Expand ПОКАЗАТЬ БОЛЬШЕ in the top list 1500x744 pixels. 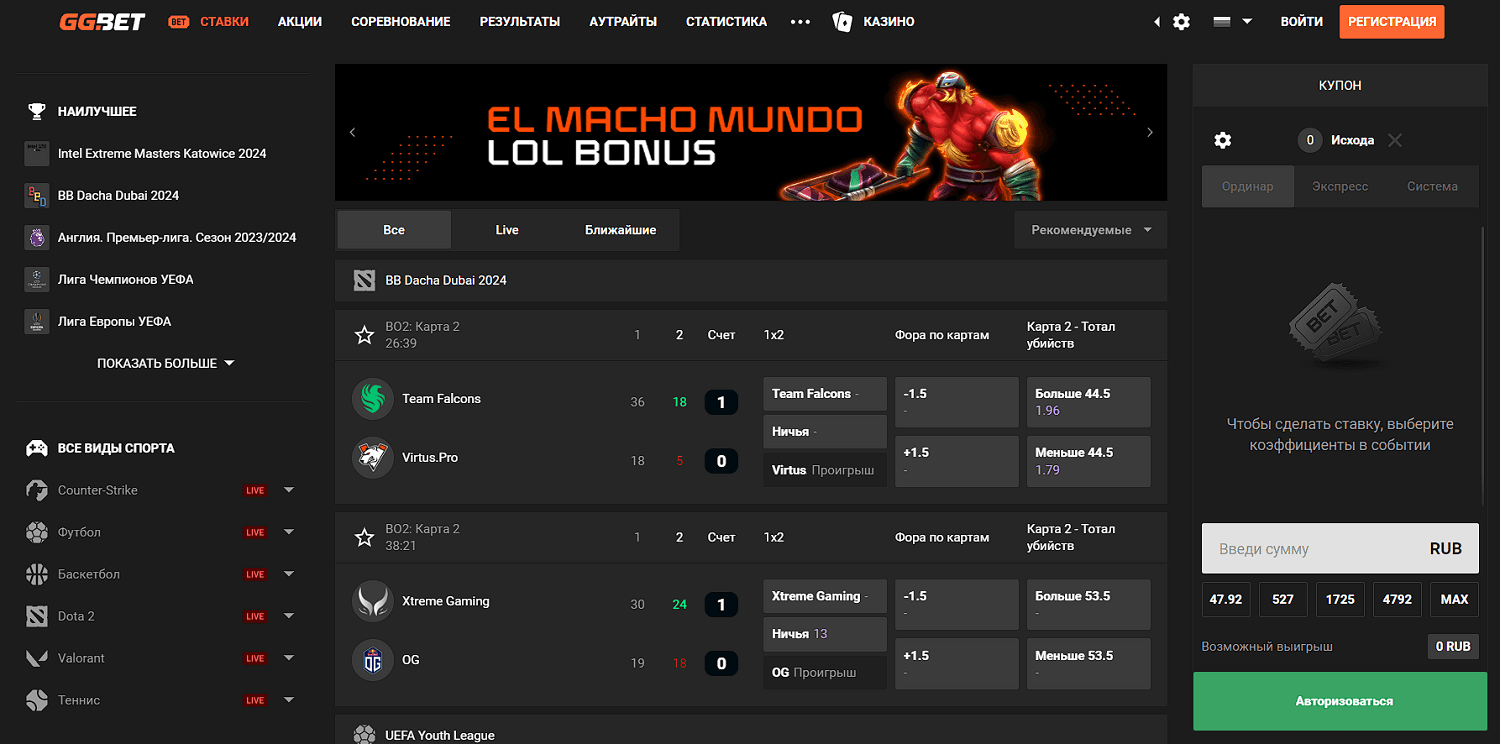(166, 363)
